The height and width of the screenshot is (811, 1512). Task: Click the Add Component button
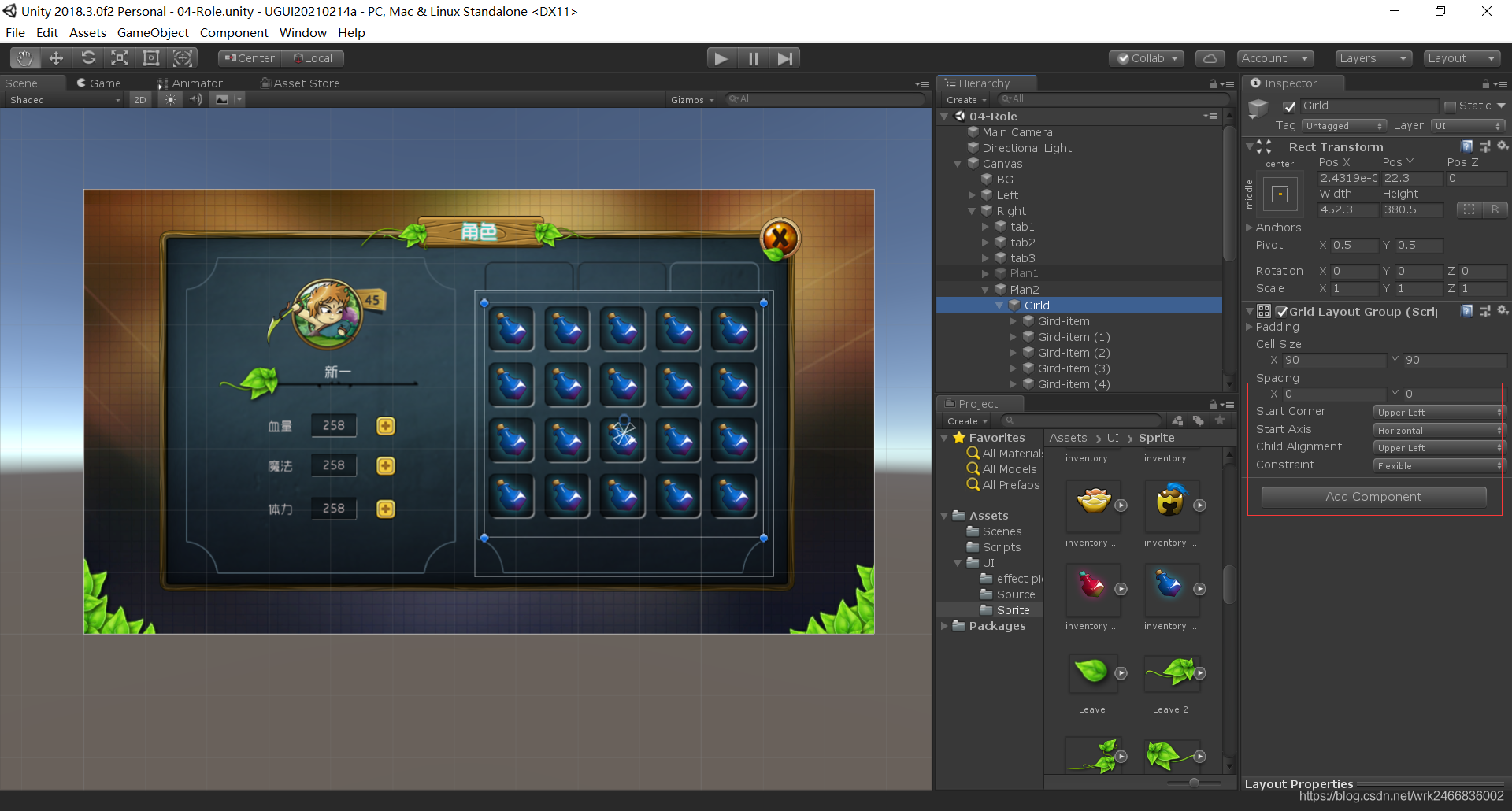click(x=1373, y=496)
